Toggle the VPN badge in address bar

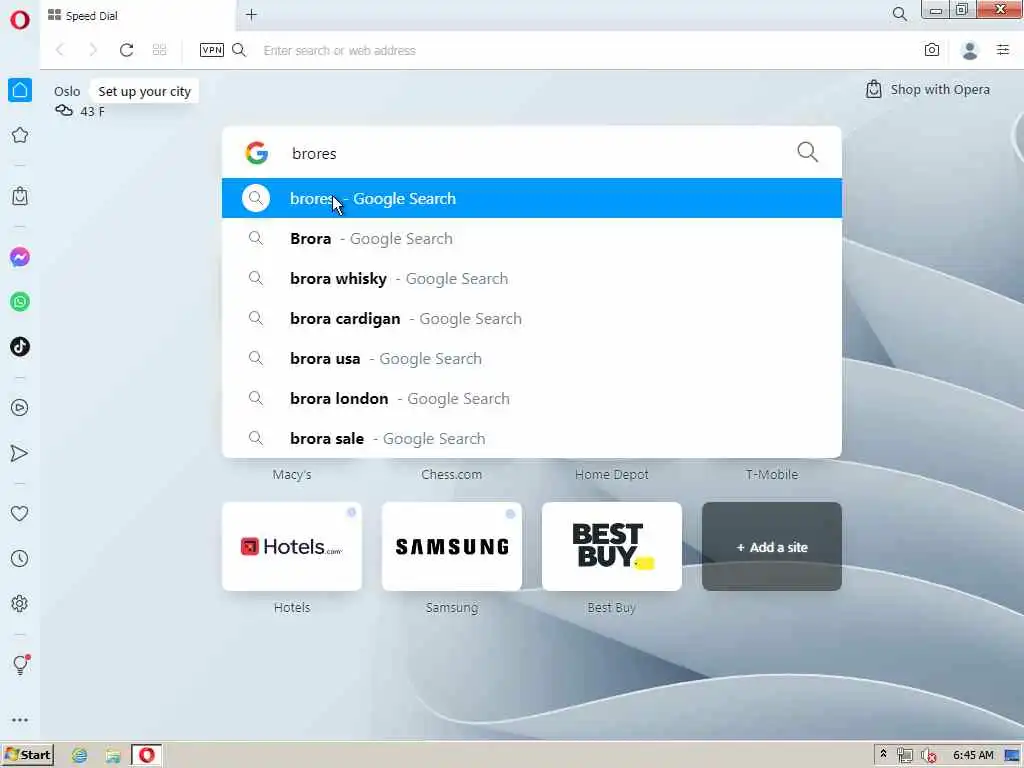click(x=212, y=50)
